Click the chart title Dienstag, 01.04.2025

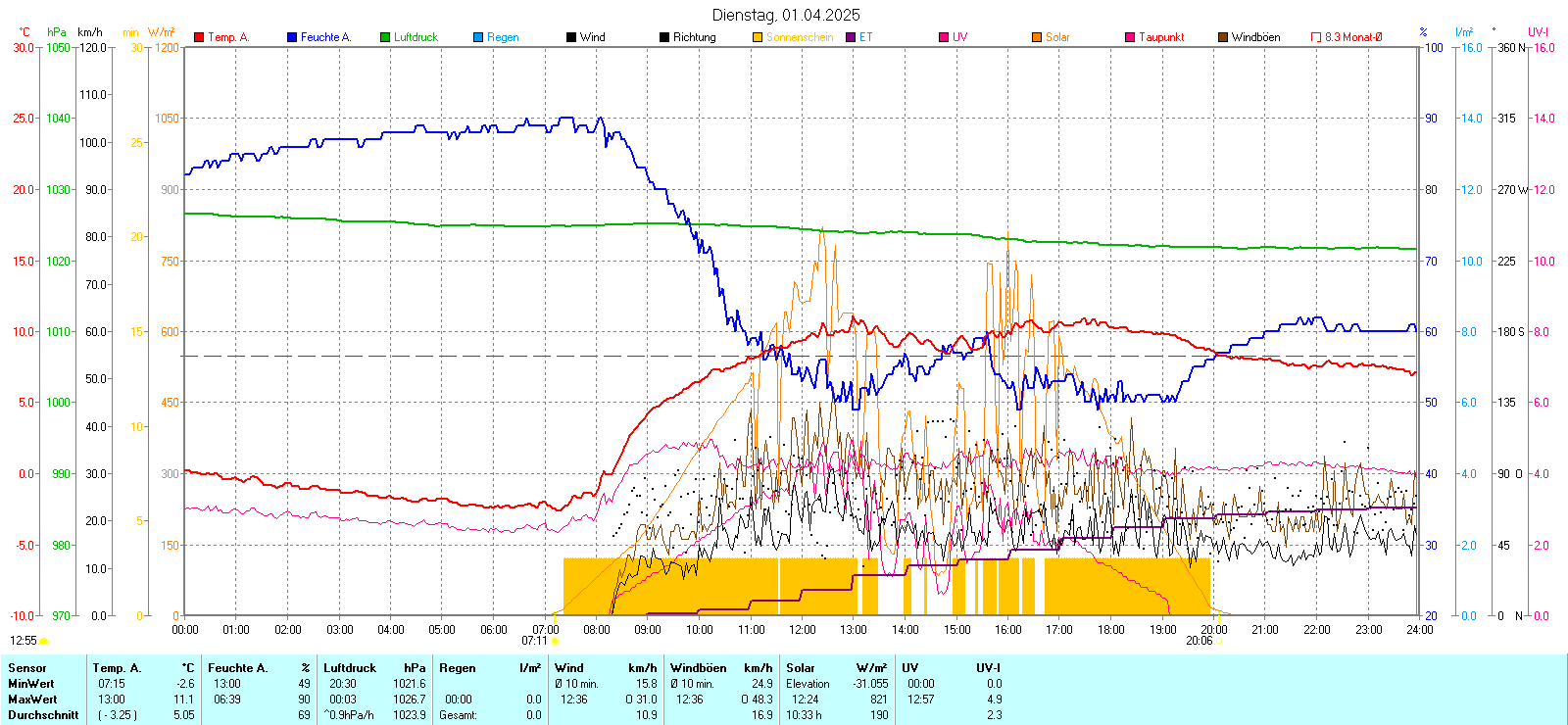click(x=786, y=15)
